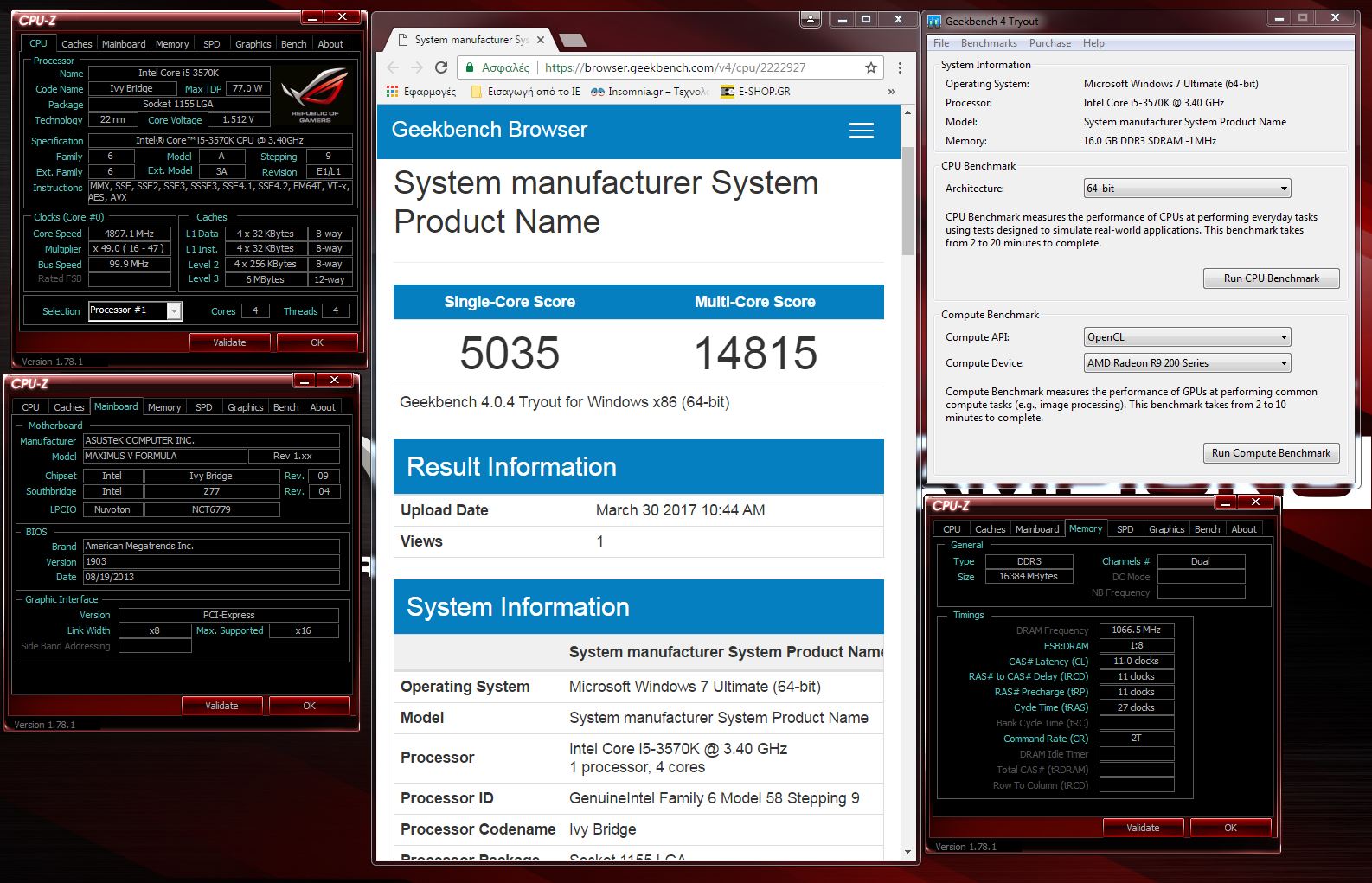Click the ROG Republic of Gamers logo
The image size is (1372, 883).
pyautogui.click(x=315, y=95)
